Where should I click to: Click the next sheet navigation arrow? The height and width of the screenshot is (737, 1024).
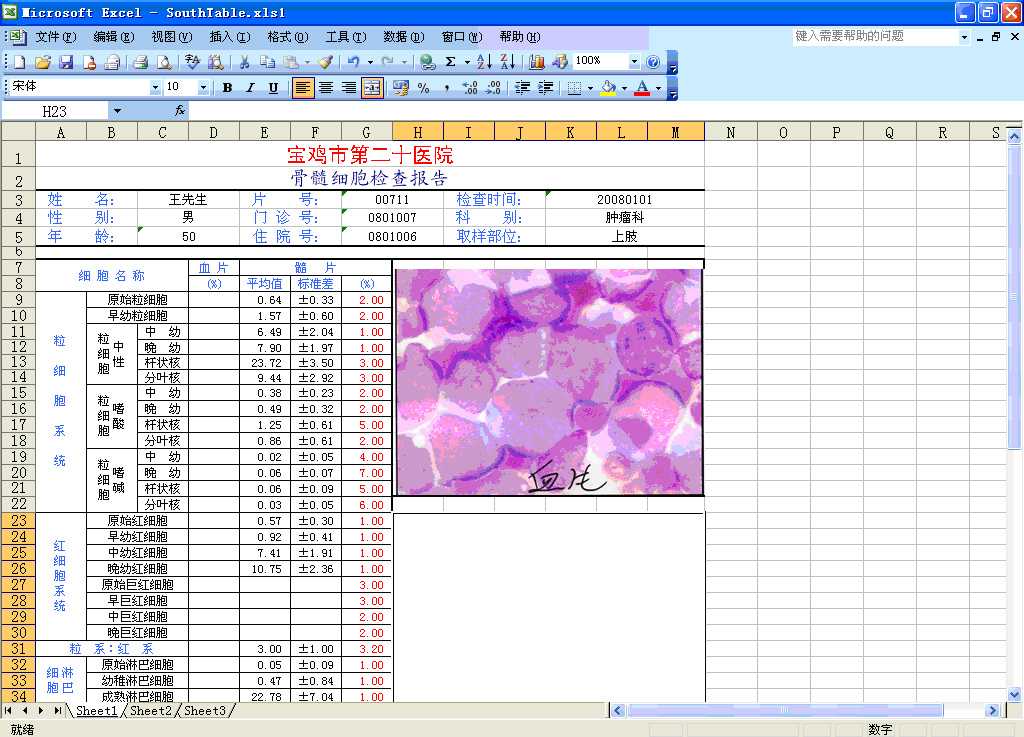(41, 710)
